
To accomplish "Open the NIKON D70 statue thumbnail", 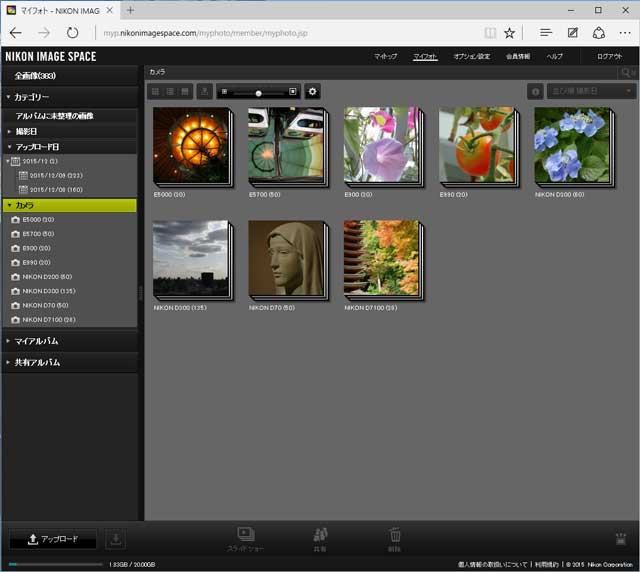I will (286, 259).
